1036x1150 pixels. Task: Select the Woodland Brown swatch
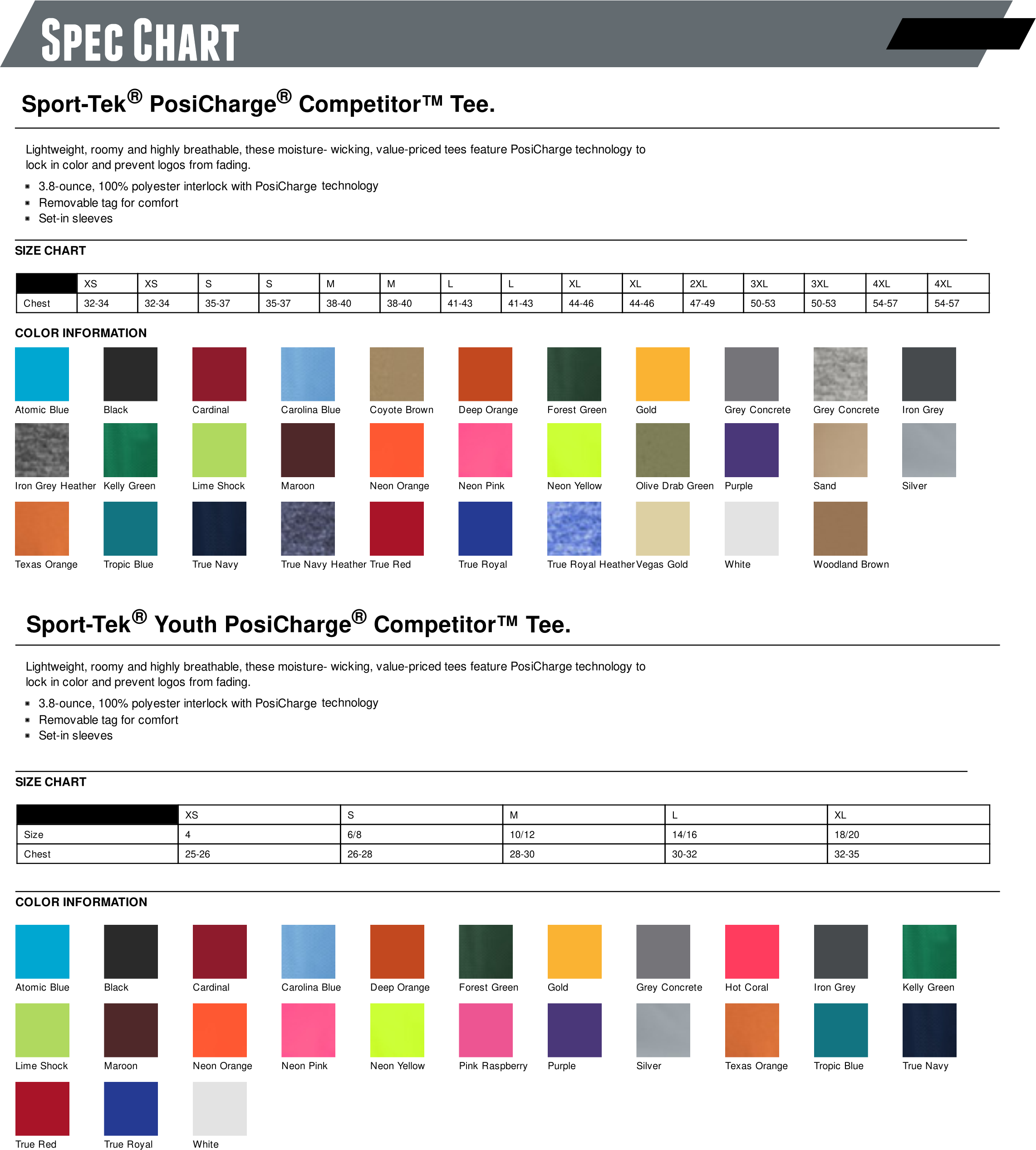point(840,528)
